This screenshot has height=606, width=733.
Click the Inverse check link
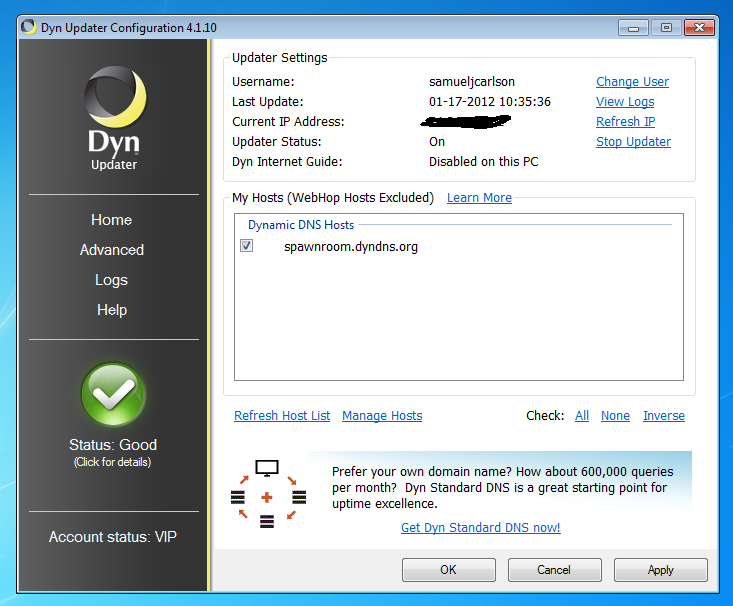click(x=664, y=416)
